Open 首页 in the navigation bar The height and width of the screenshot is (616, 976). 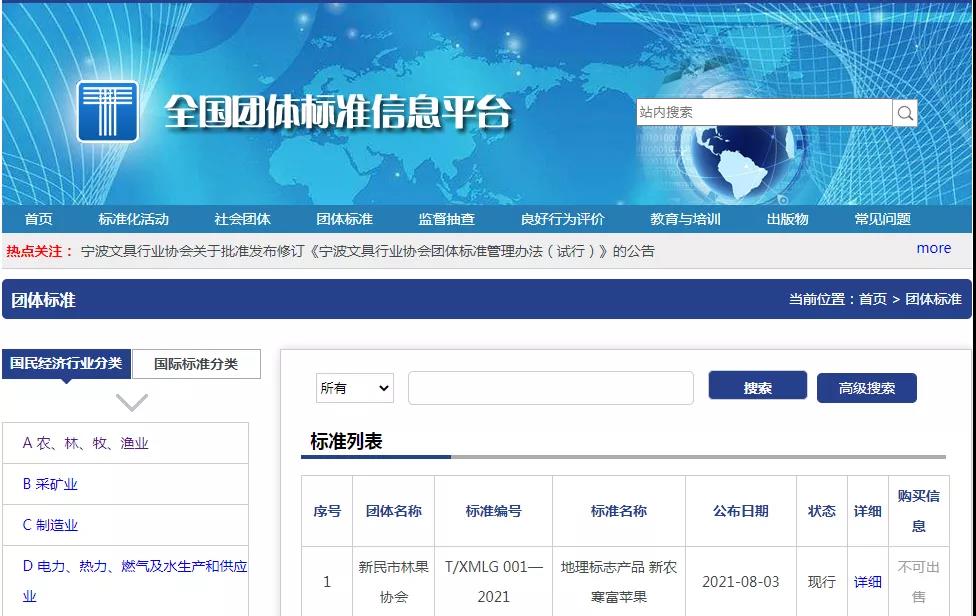[x=39, y=219]
